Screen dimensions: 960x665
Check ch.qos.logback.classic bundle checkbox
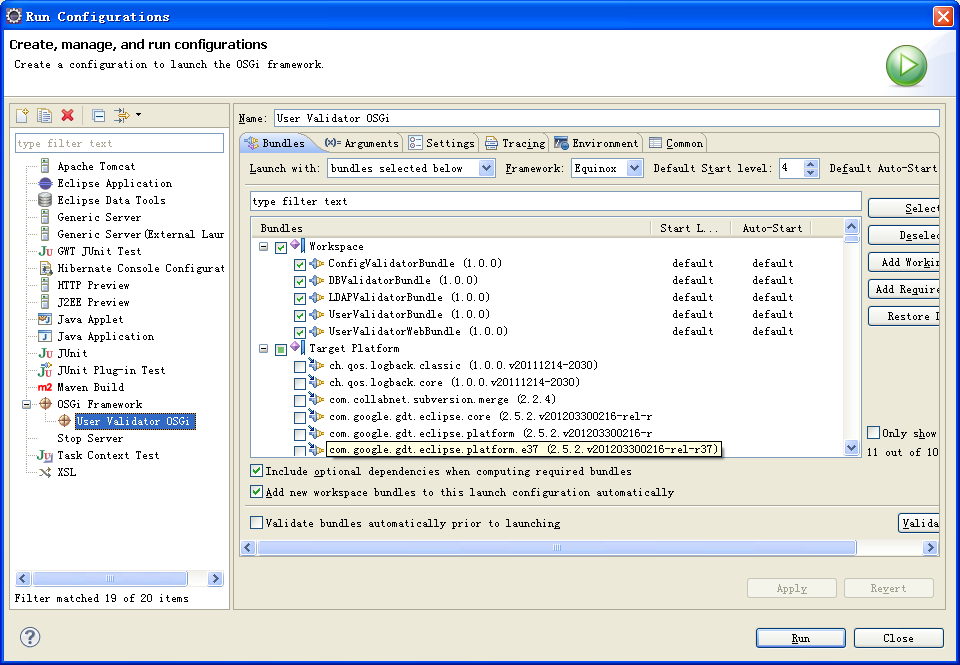299,366
